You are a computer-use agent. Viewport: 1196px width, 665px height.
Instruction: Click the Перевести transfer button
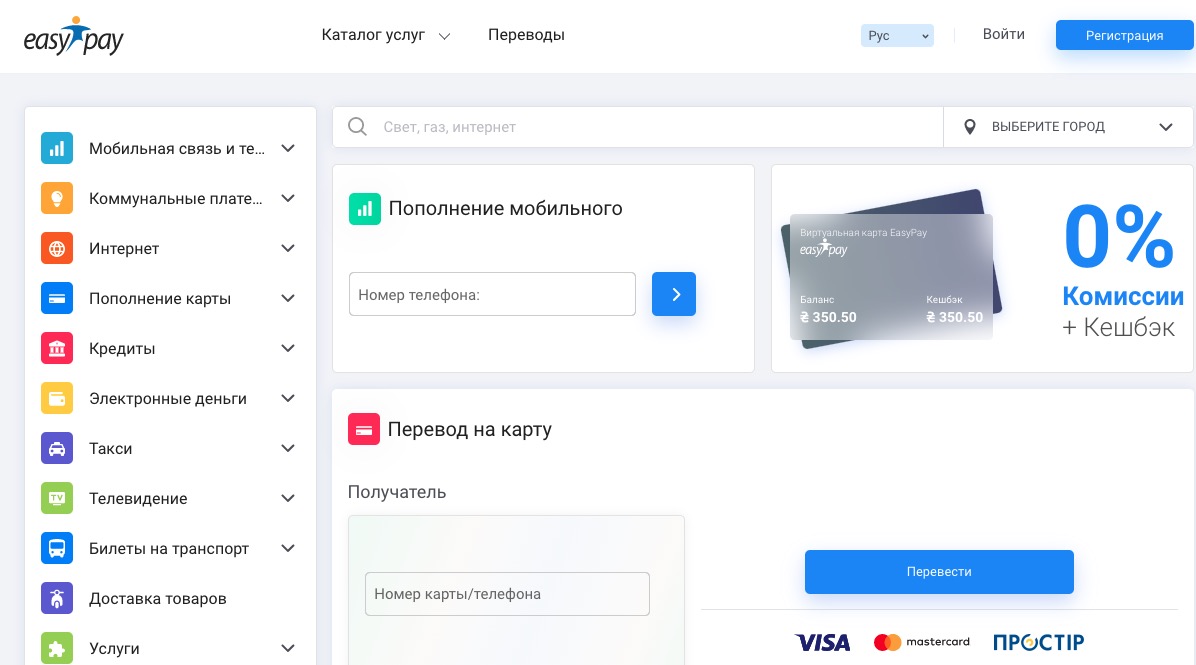point(939,572)
